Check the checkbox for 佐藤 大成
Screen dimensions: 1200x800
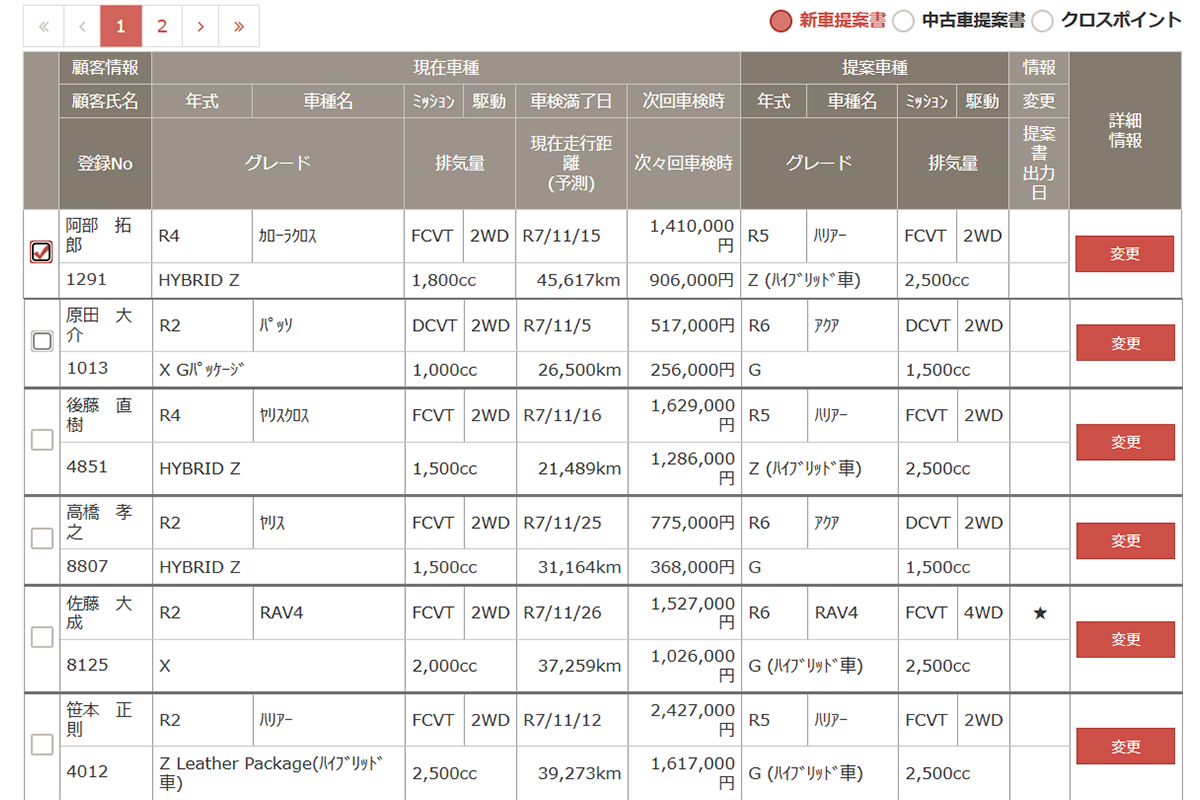tap(42, 637)
